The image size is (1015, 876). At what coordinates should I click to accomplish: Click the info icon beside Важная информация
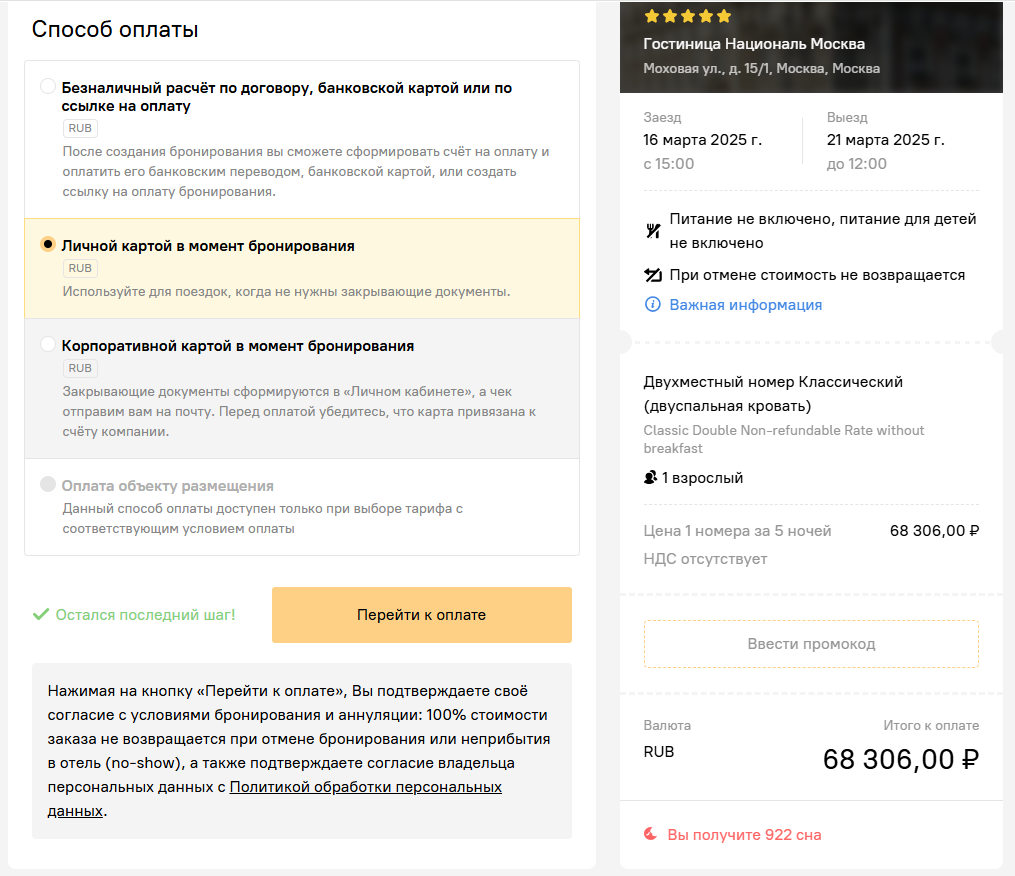click(x=652, y=304)
